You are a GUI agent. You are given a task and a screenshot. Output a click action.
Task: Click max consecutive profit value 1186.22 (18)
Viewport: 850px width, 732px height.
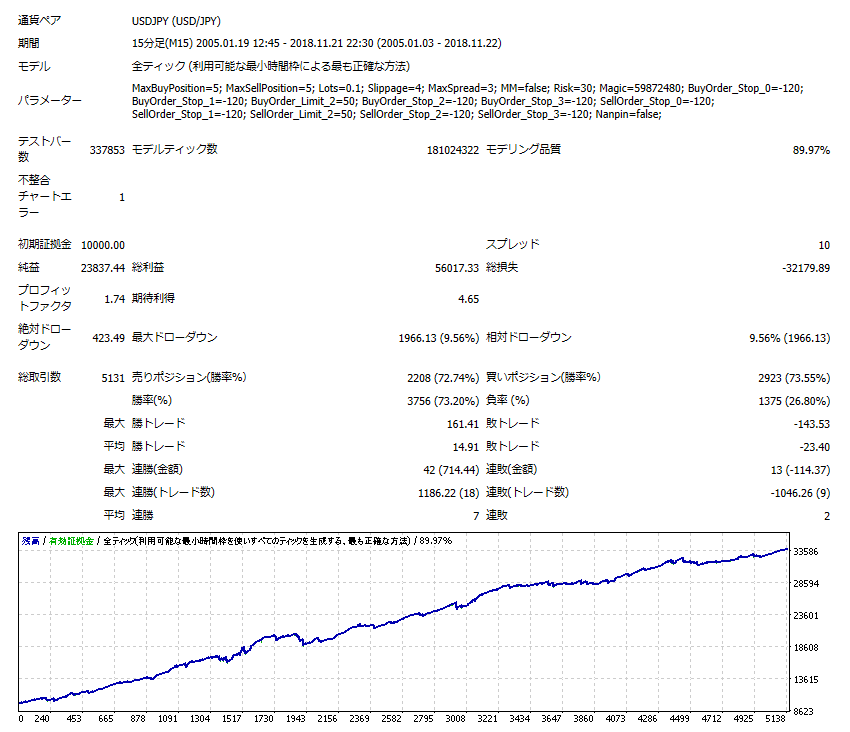tap(449, 493)
